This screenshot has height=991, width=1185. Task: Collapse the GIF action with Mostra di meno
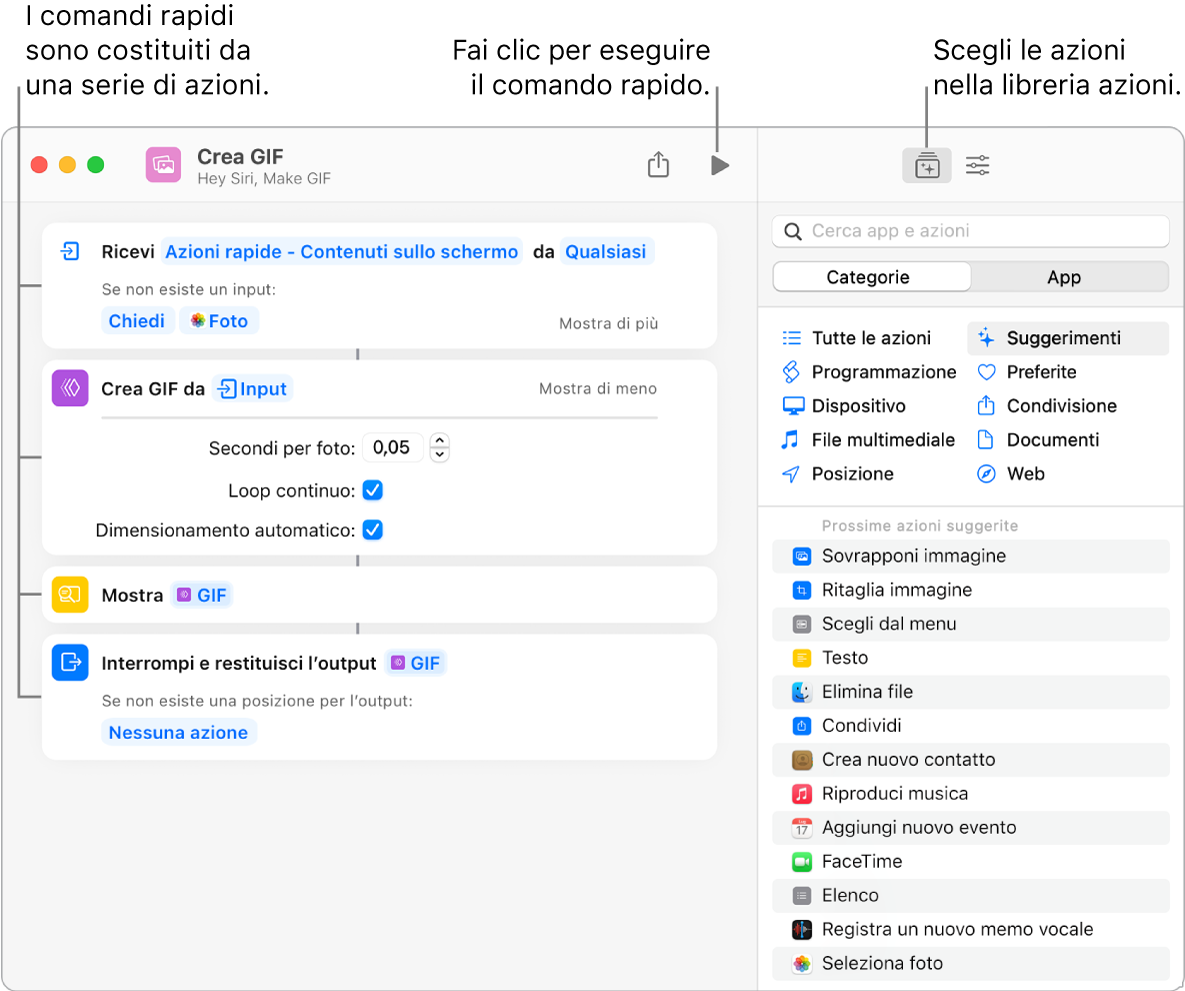[597, 388]
